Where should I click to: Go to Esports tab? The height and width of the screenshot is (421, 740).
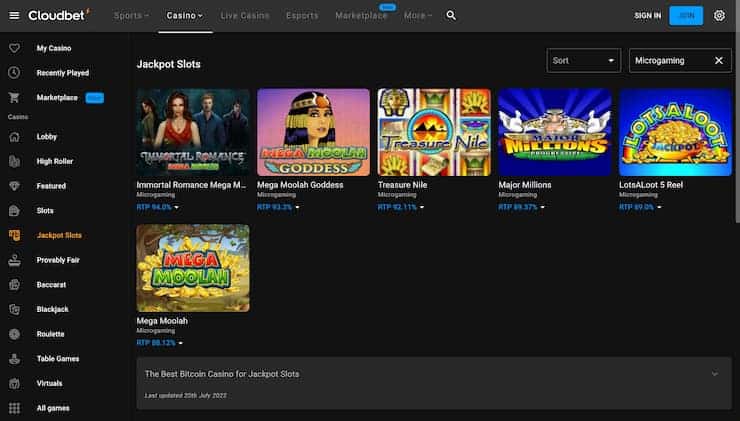302,16
